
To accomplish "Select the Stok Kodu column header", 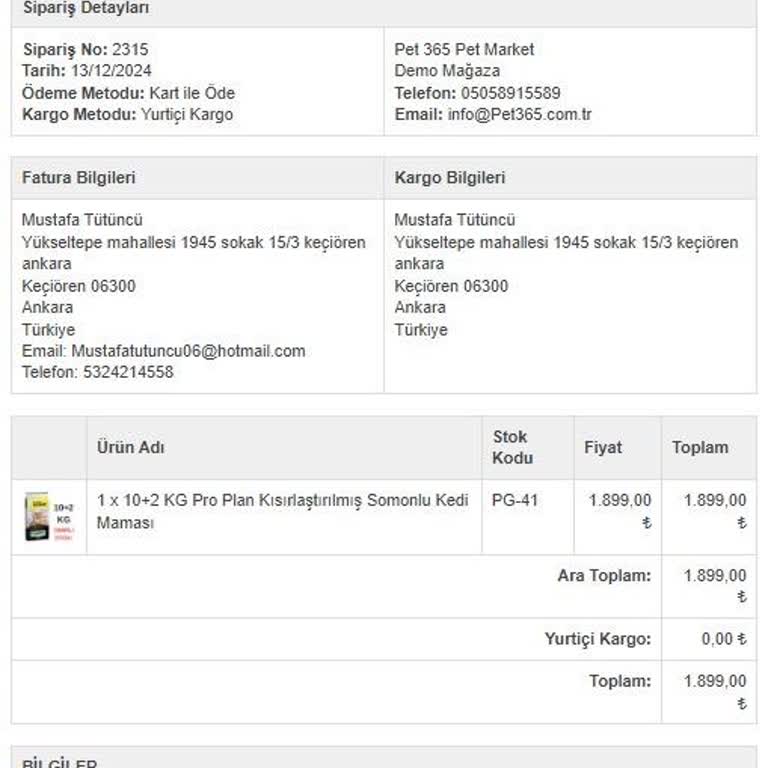I will (512, 447).
